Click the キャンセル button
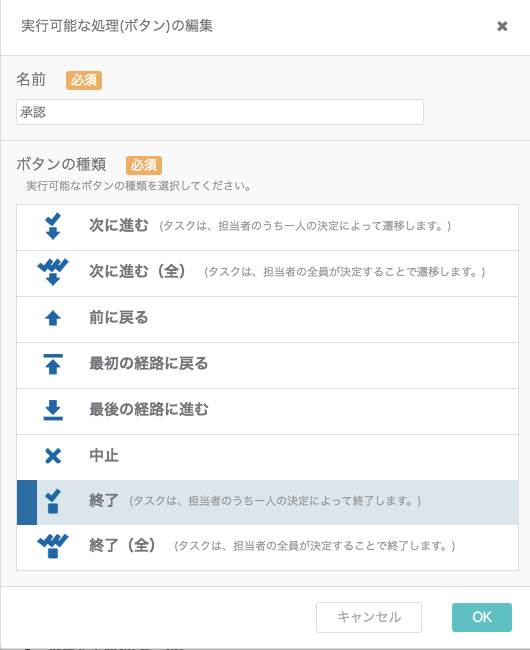530x650 pixels. pyautogui.click(x=369, y=617)
